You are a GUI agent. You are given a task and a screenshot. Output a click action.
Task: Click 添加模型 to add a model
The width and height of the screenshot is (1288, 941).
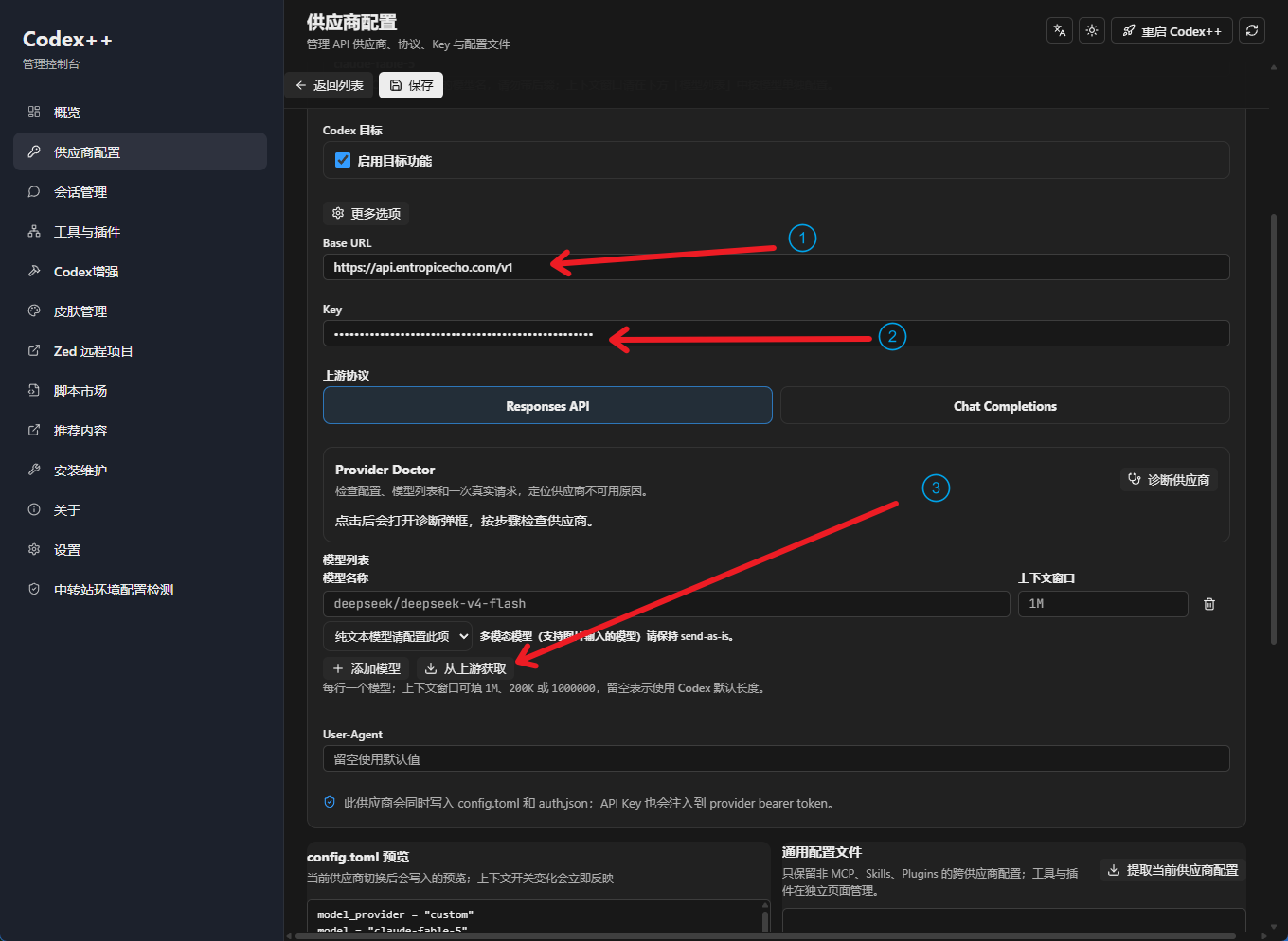367,668
